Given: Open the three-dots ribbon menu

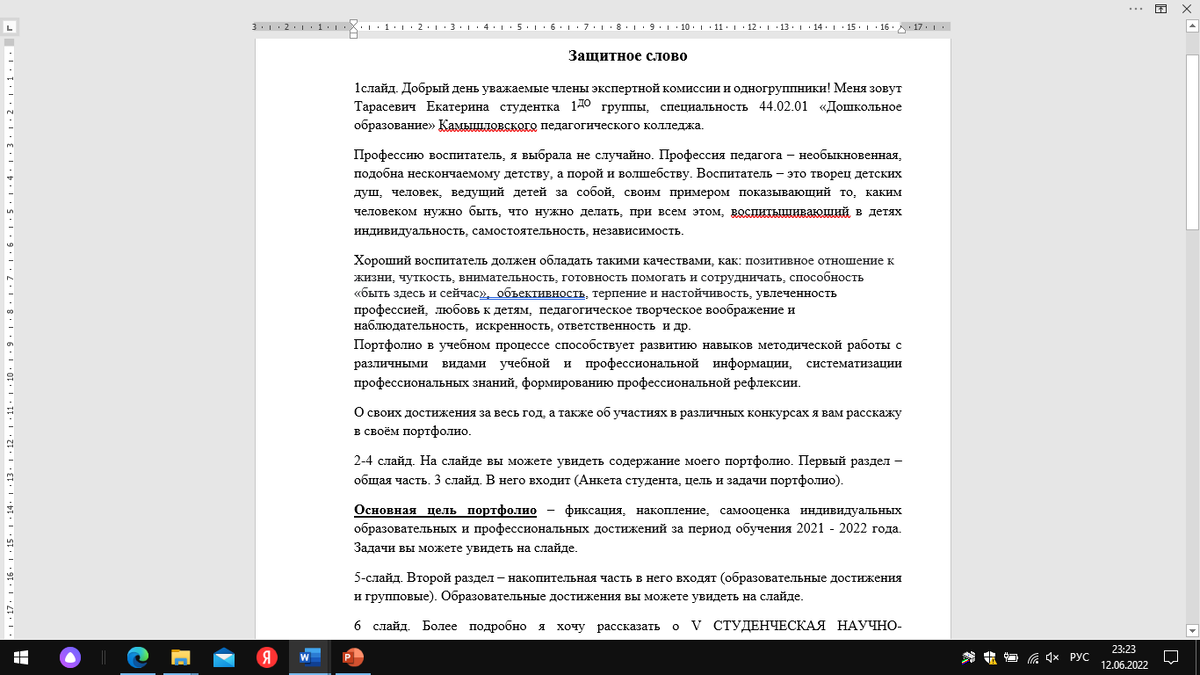Looking at the screenshot, I should pyautogui.click(x=1135, y=8).
